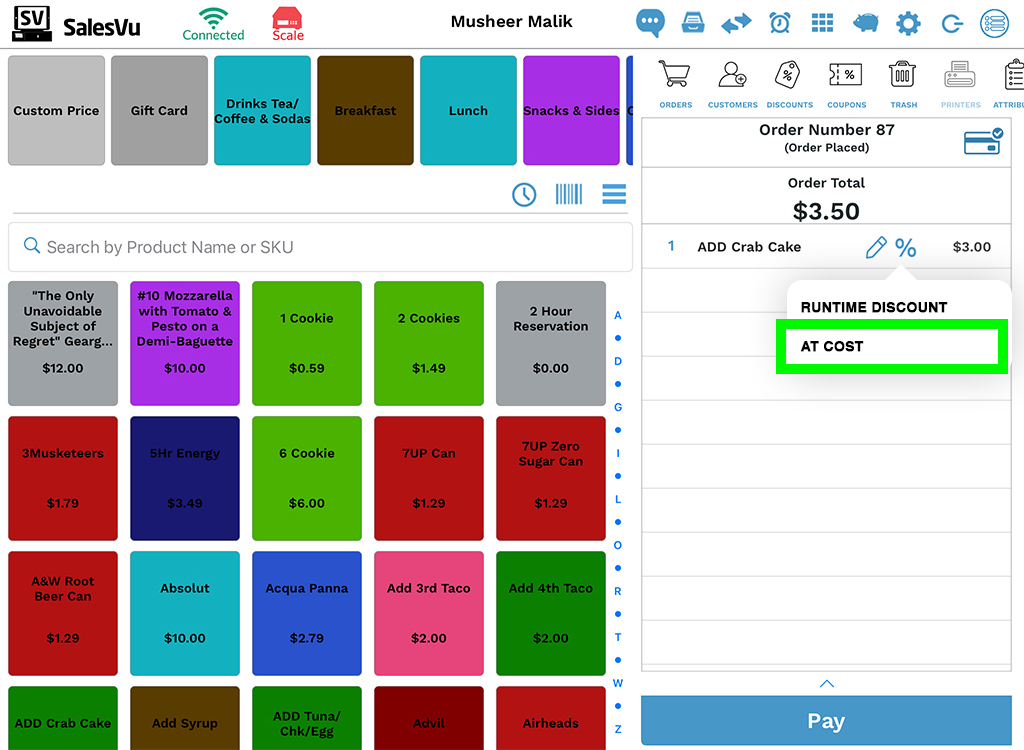
Task: Open the round menu icon at top right
Action: click(x=995, y=24)
